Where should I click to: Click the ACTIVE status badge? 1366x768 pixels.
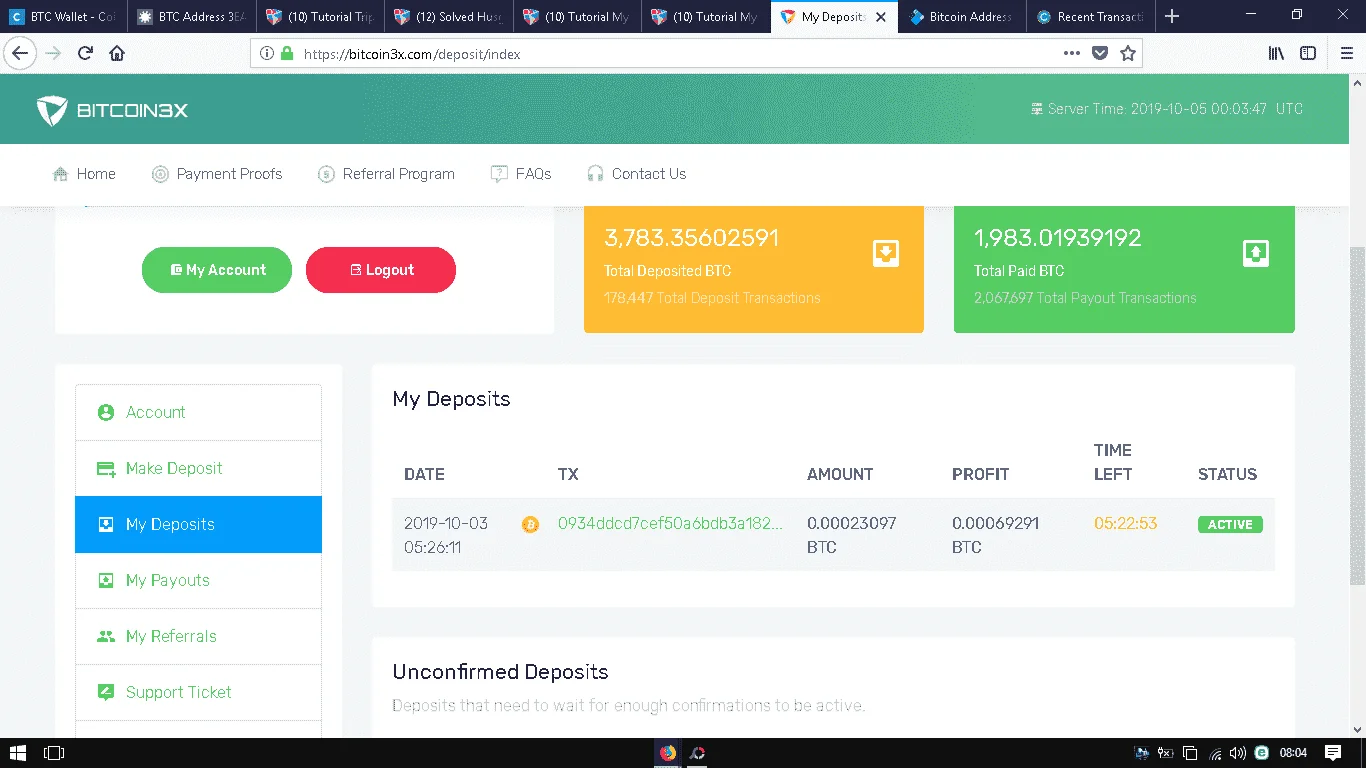(x=1230, y=524)
